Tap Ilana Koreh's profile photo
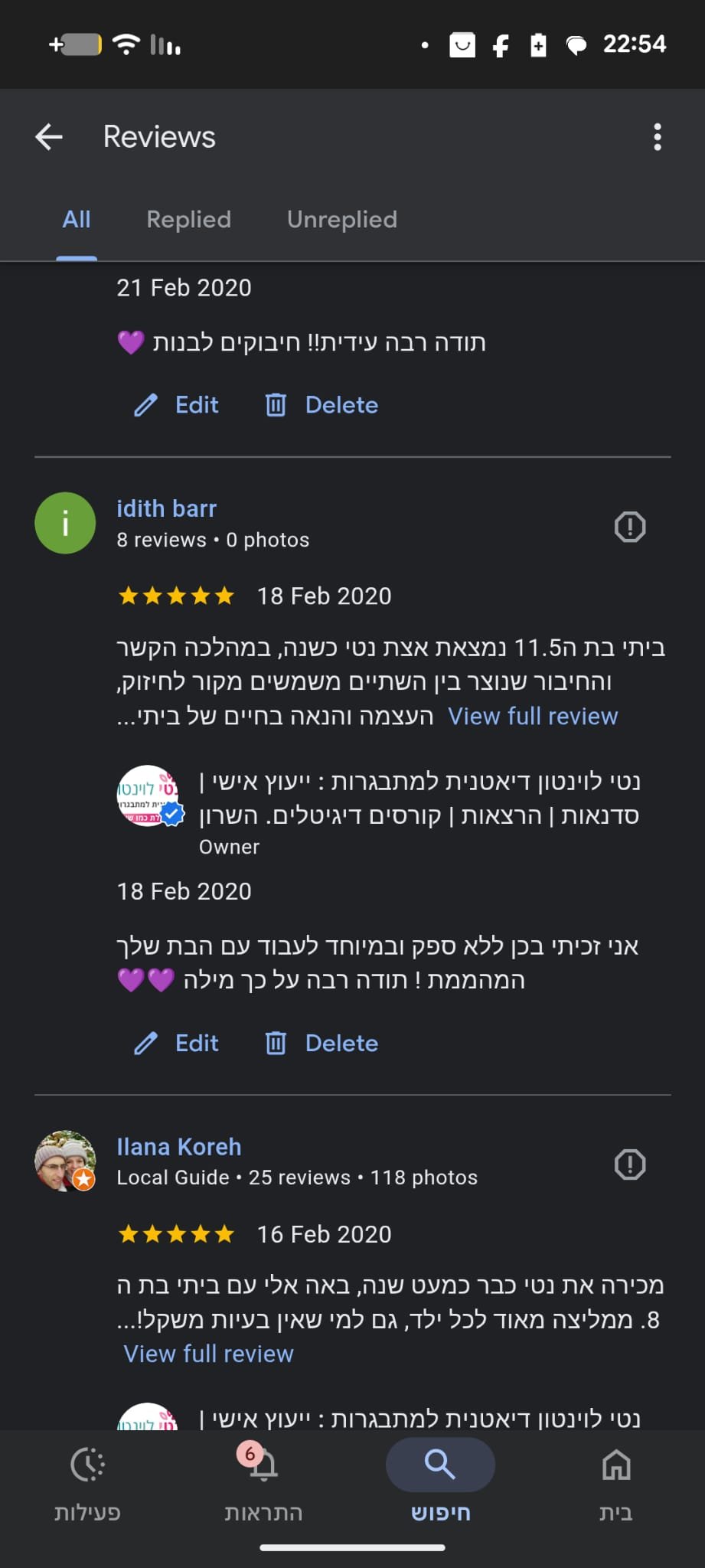The height and width of the screenshot is (1568, 705). click(65, 1161)
